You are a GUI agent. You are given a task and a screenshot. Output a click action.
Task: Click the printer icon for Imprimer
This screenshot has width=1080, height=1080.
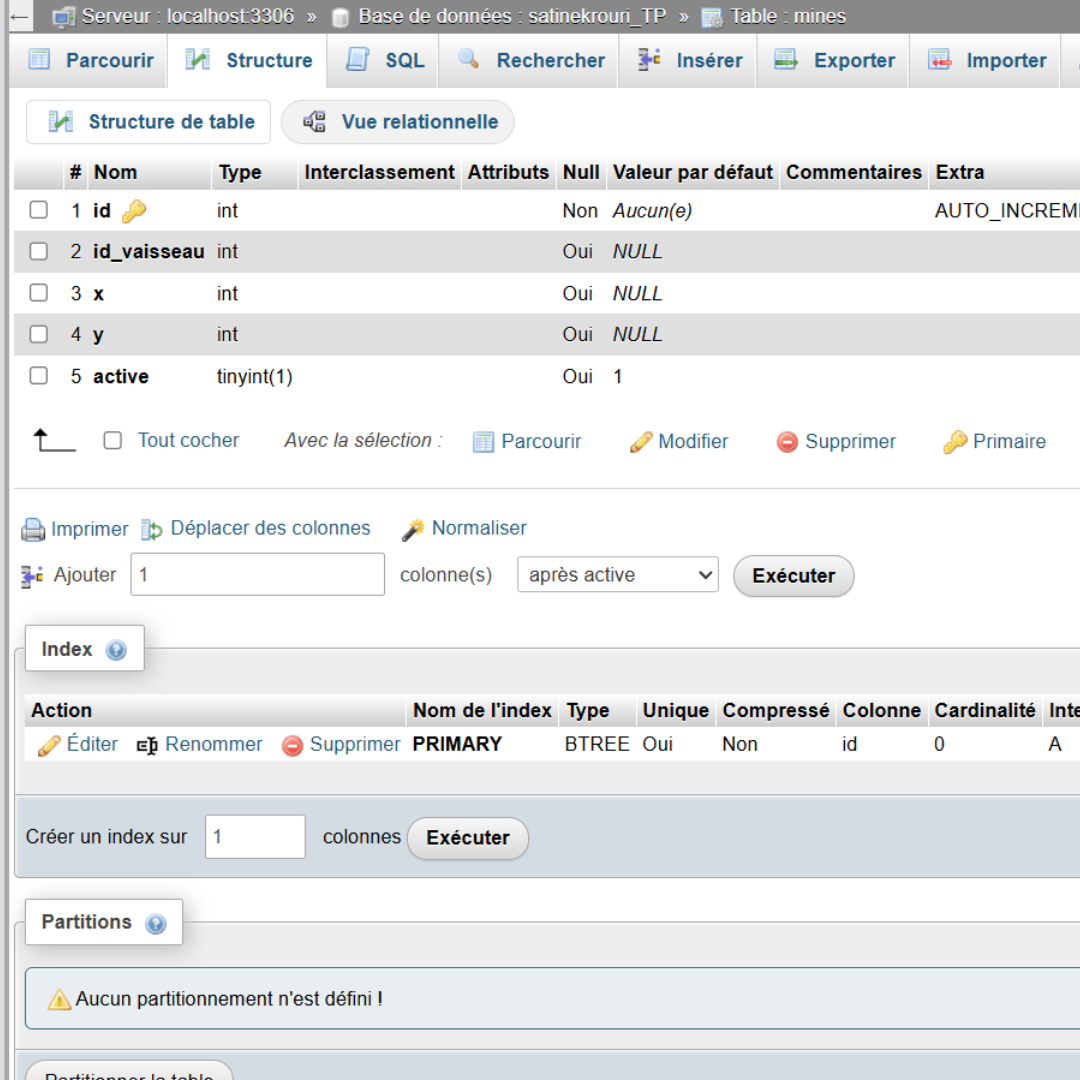[x=34, y=530]
